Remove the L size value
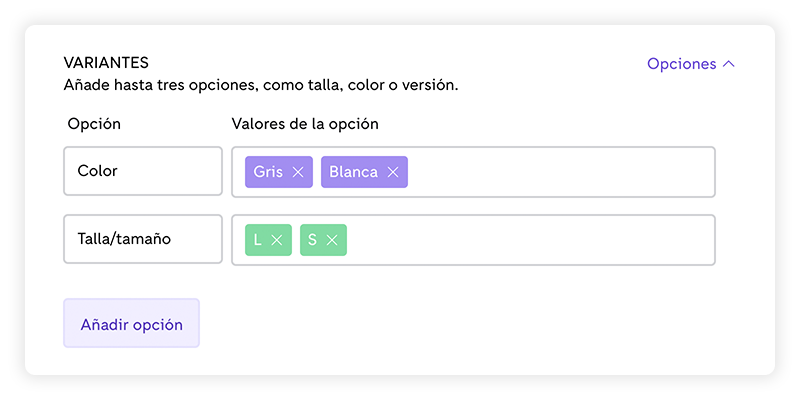This screenshot has width=800, height=400. click(277, 240)
